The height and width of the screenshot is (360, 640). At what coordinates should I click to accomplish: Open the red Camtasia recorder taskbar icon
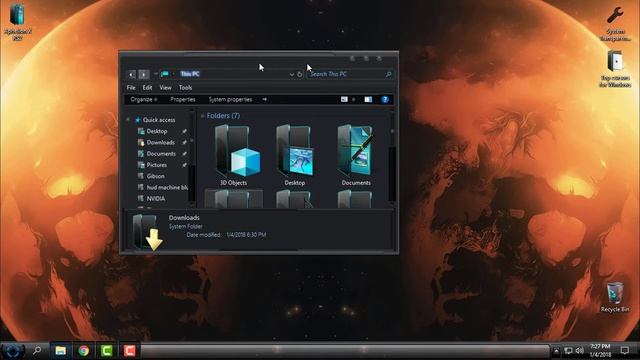[x=129, y=351]
